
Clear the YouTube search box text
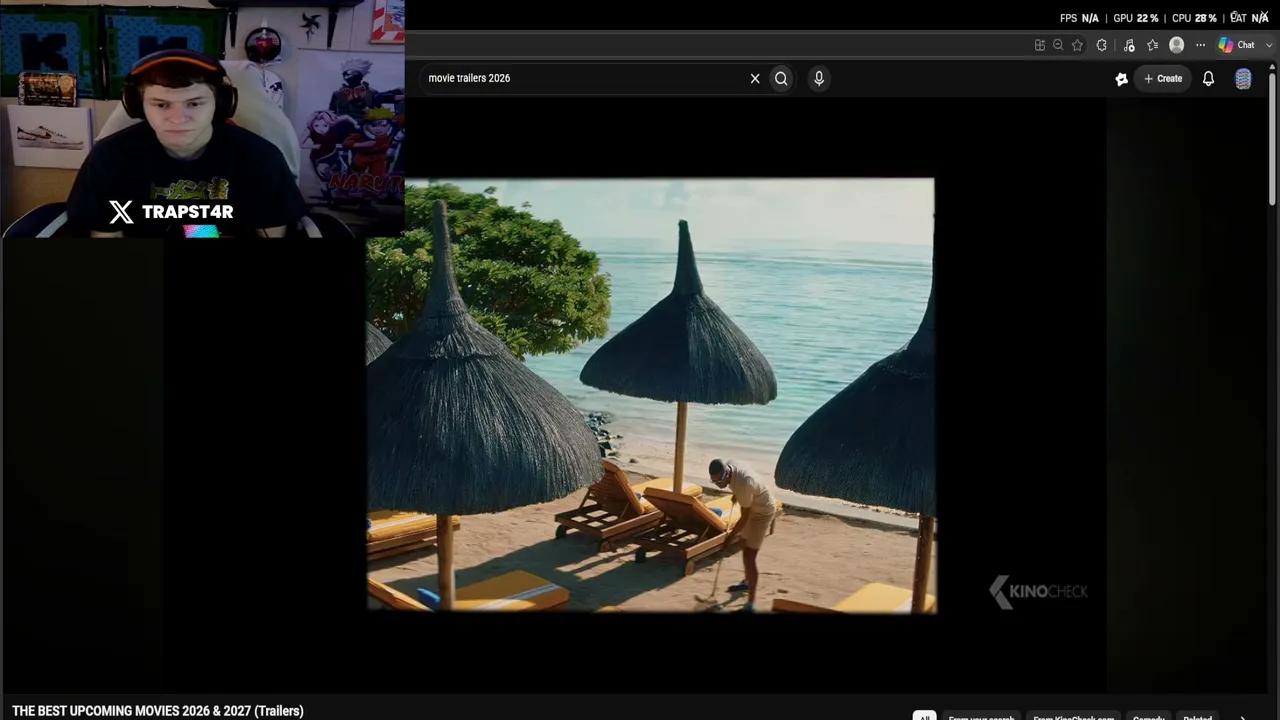click(755, 78)
